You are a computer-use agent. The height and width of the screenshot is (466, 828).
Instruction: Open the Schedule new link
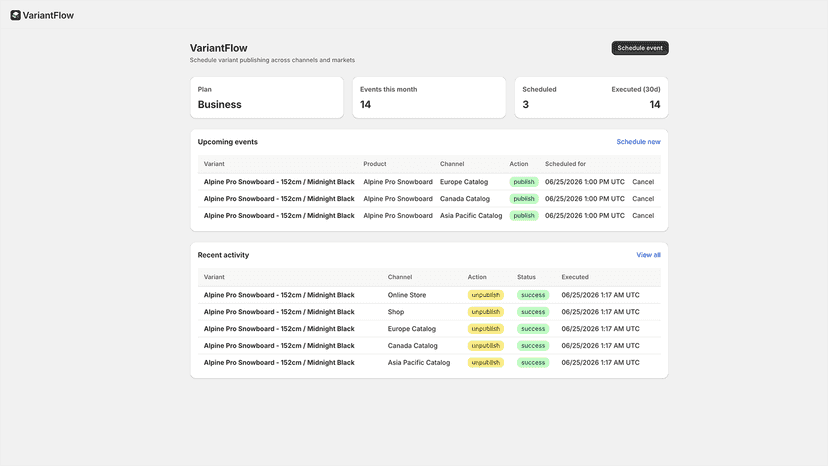click(638, 142)
